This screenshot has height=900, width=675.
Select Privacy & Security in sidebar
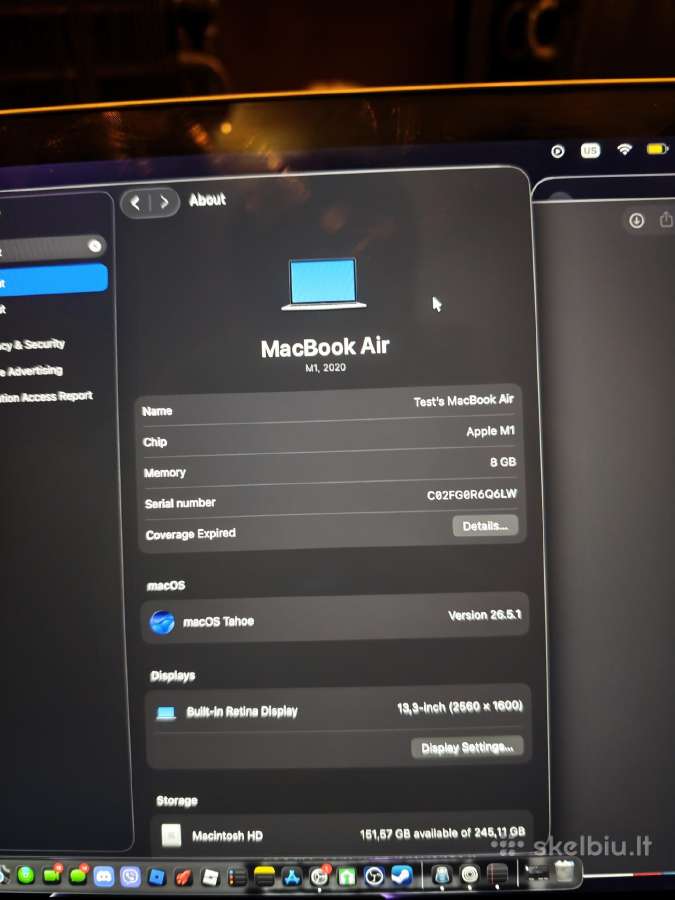(x=33, y=344)
